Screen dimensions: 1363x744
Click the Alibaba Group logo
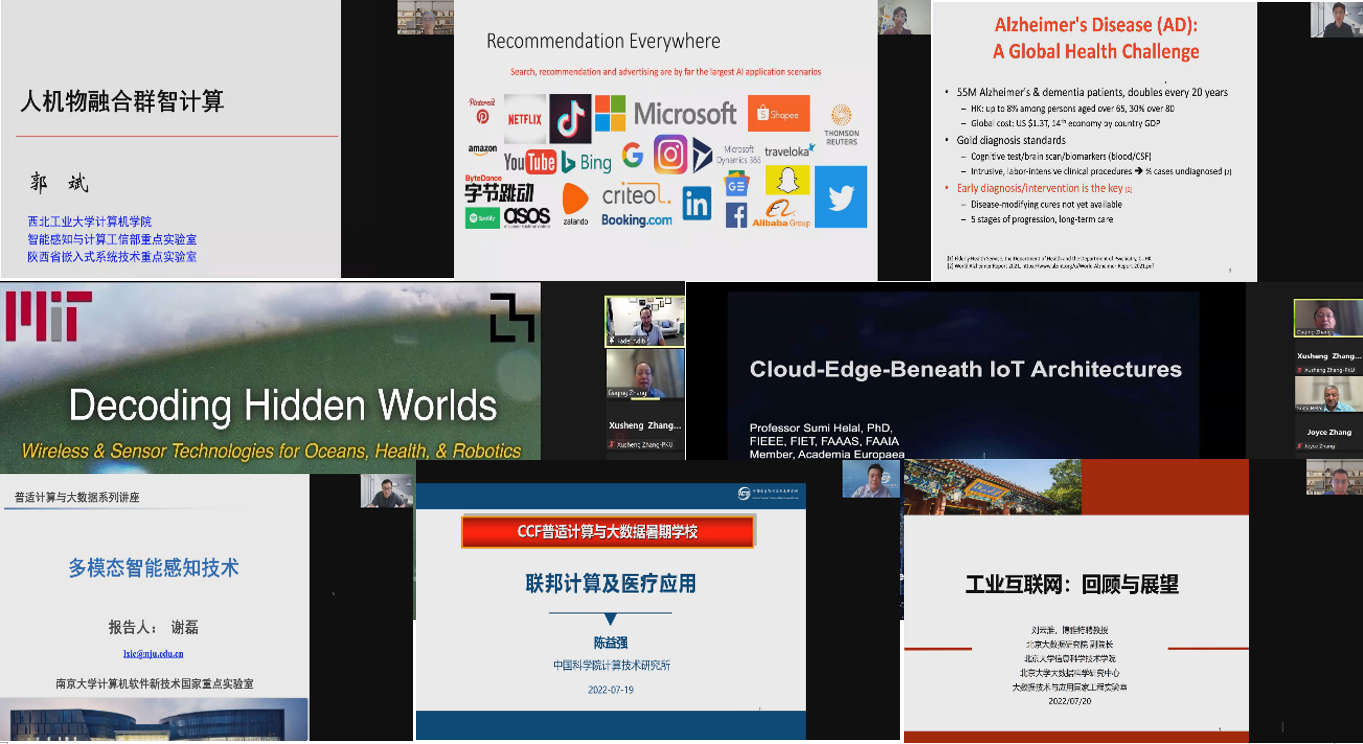pyautogui.click(x=781, y=213)
